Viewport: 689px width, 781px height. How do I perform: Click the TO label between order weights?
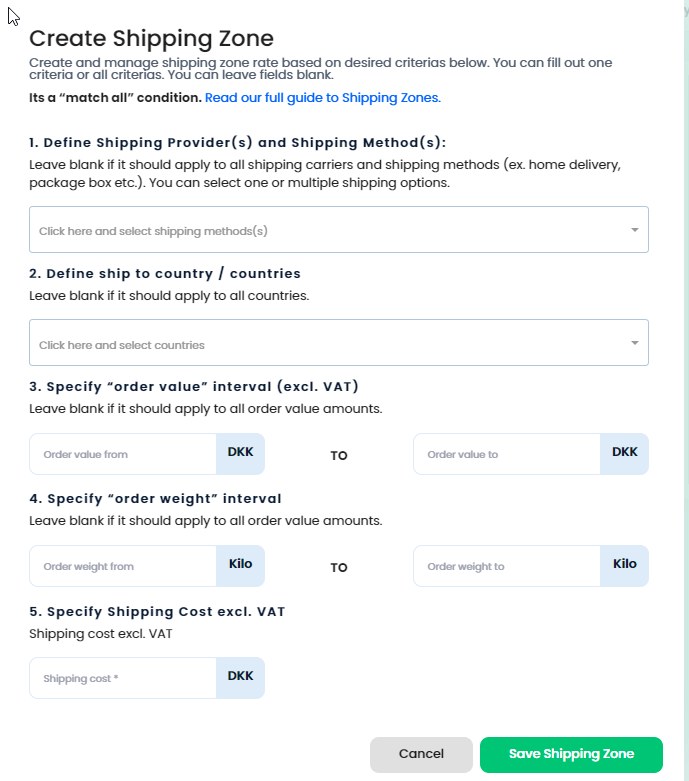[339, 568]
